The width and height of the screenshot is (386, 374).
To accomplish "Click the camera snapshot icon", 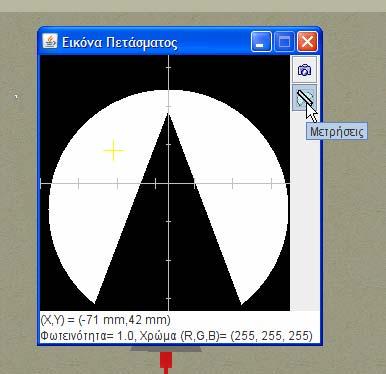I will pos(304,70).
